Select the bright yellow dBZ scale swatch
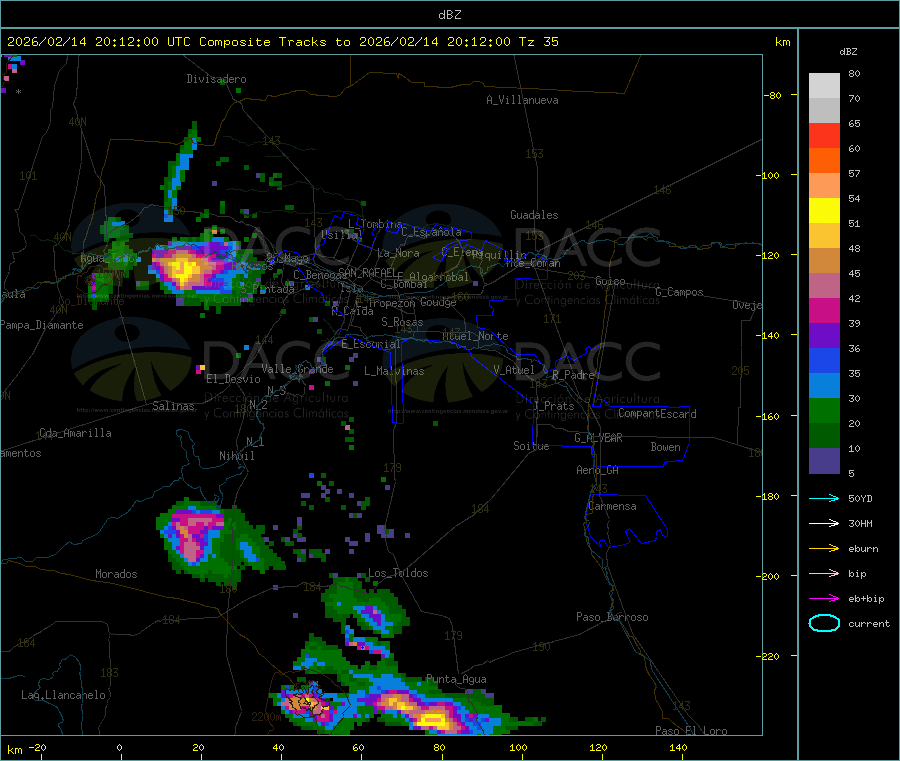Image resolution: width=900 pixels, height=761 pixels. point(824,211)
